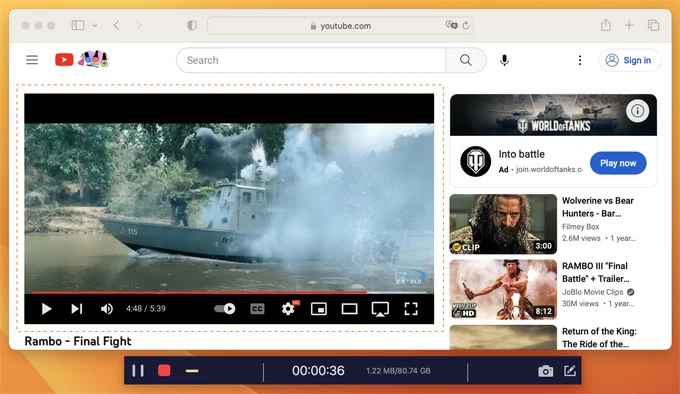Click the Rambo - Final Fight title

point(78,341)
